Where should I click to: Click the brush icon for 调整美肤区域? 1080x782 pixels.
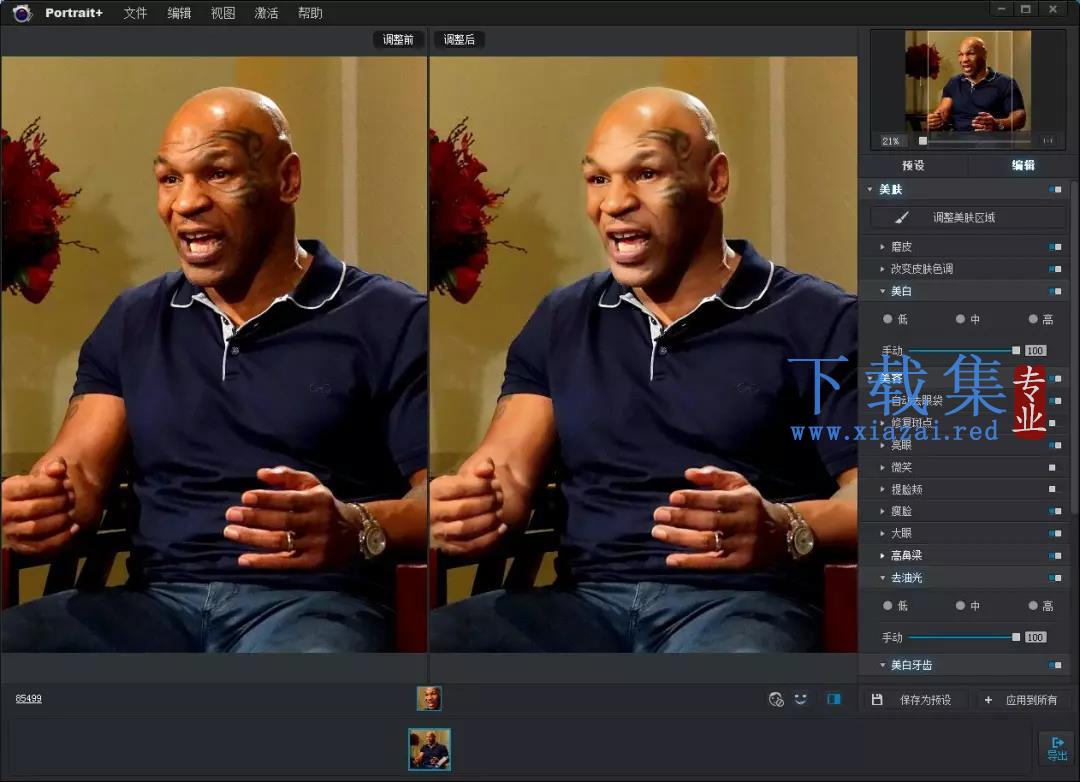coord(902,218)
